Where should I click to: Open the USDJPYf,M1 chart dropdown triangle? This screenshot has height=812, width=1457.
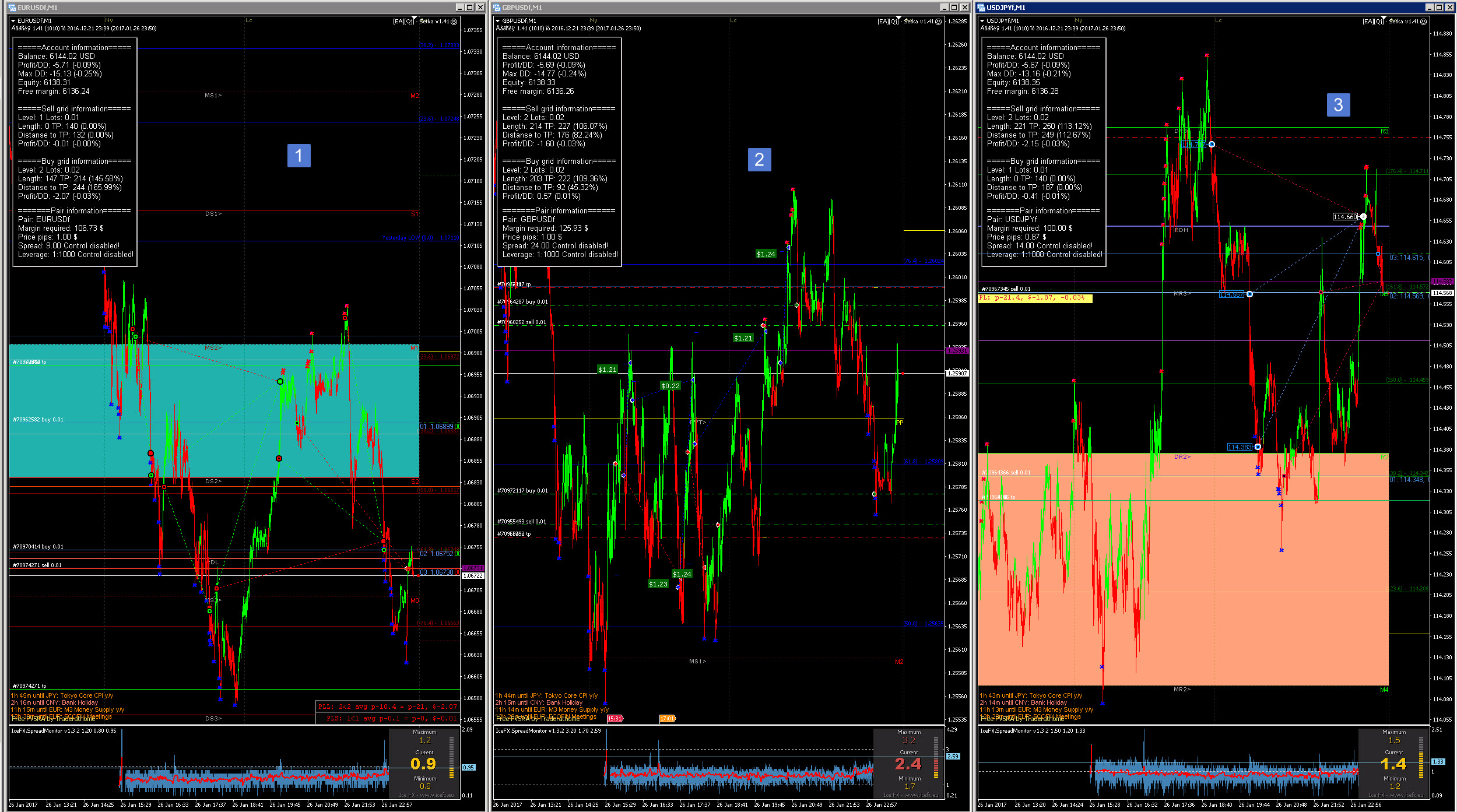tap(982, 21)
